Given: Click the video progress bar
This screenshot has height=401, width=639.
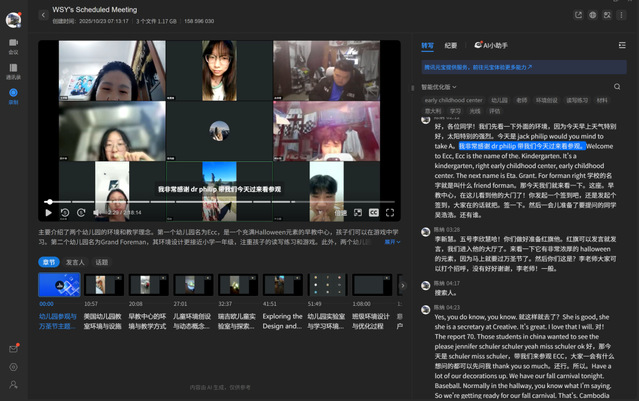Looking at the screenshot, I should click(x=220, y=202).
